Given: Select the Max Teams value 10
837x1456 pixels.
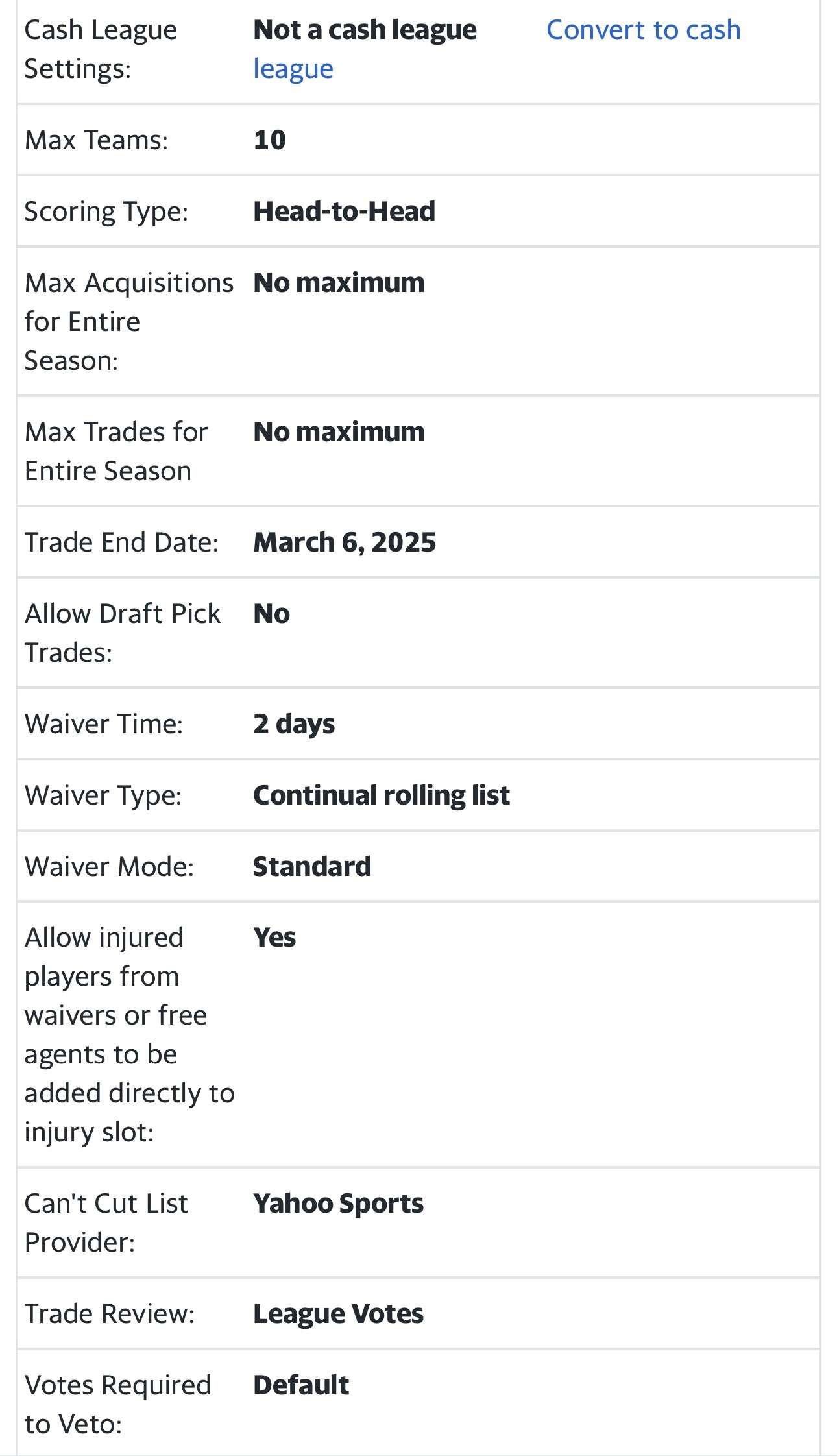Looking at the screenshot, I should tap(269, 140).
